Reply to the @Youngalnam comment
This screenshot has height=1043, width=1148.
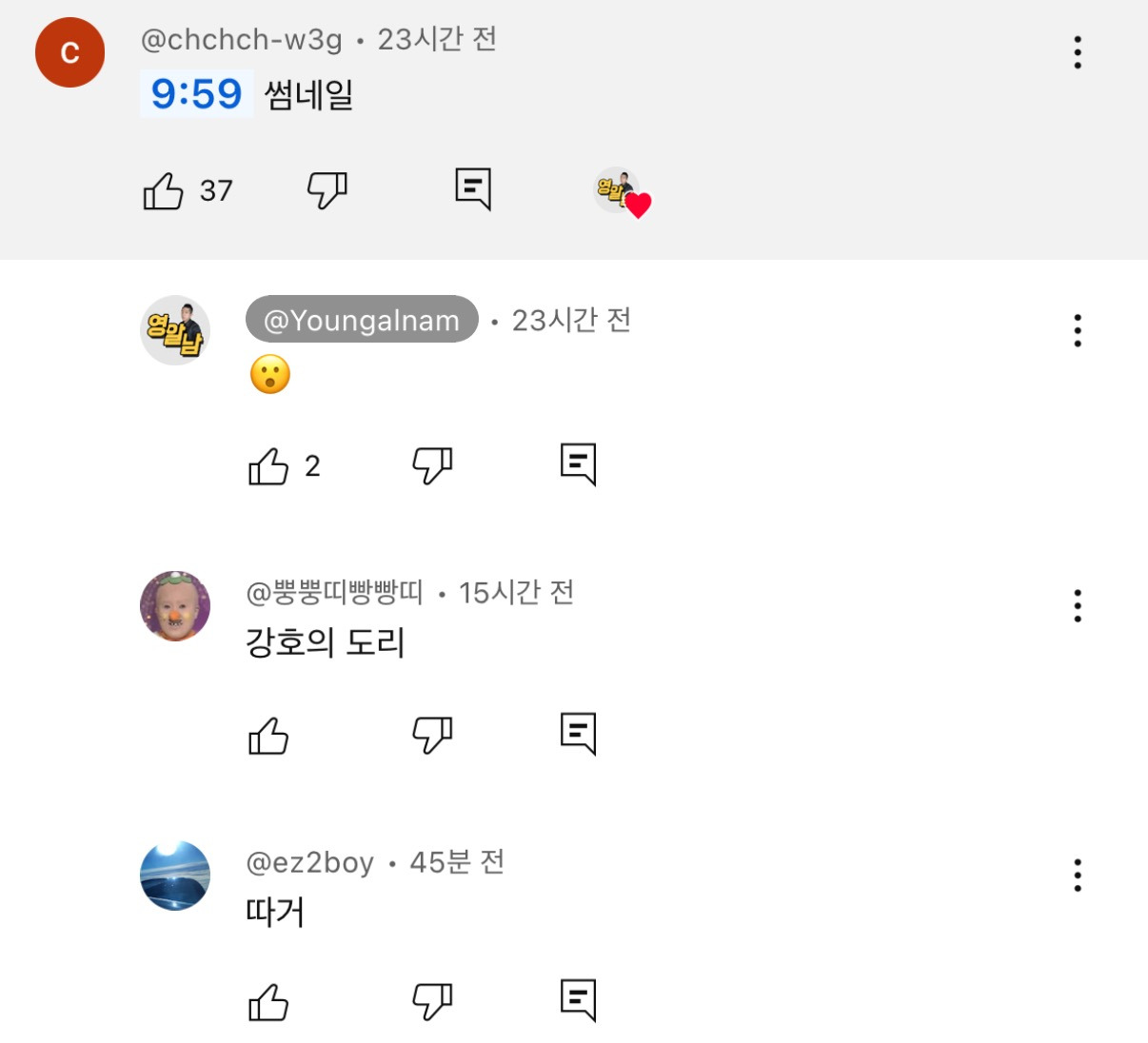click(x=578, y=463)
